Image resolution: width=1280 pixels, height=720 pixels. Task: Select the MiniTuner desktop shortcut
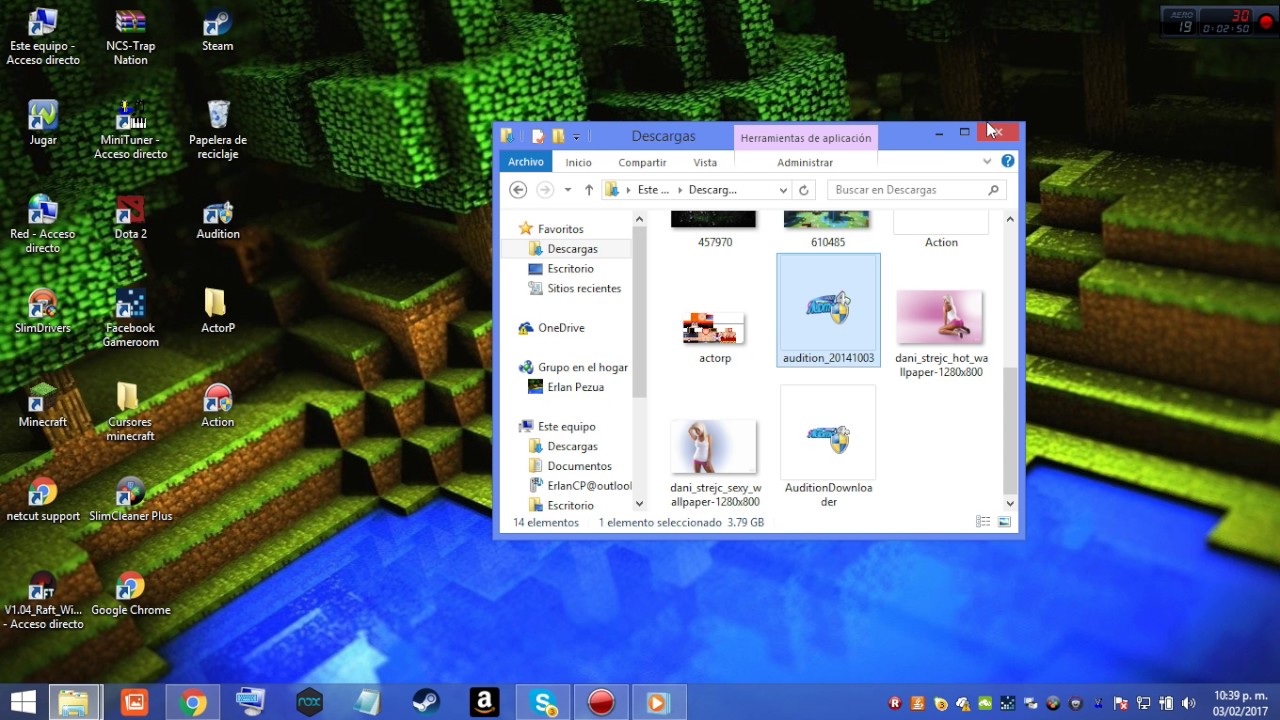(x=130, y=128)
